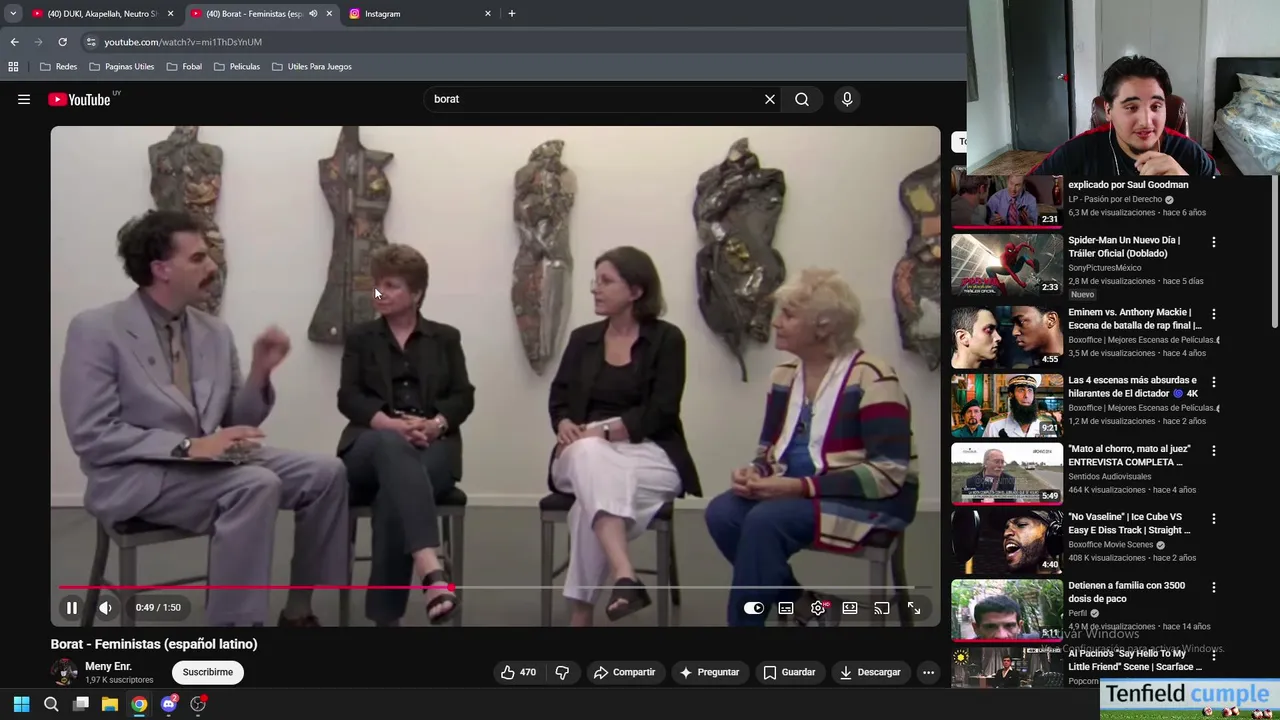
Task: Open Meny Enr. channel name
Action: (108, 666)
